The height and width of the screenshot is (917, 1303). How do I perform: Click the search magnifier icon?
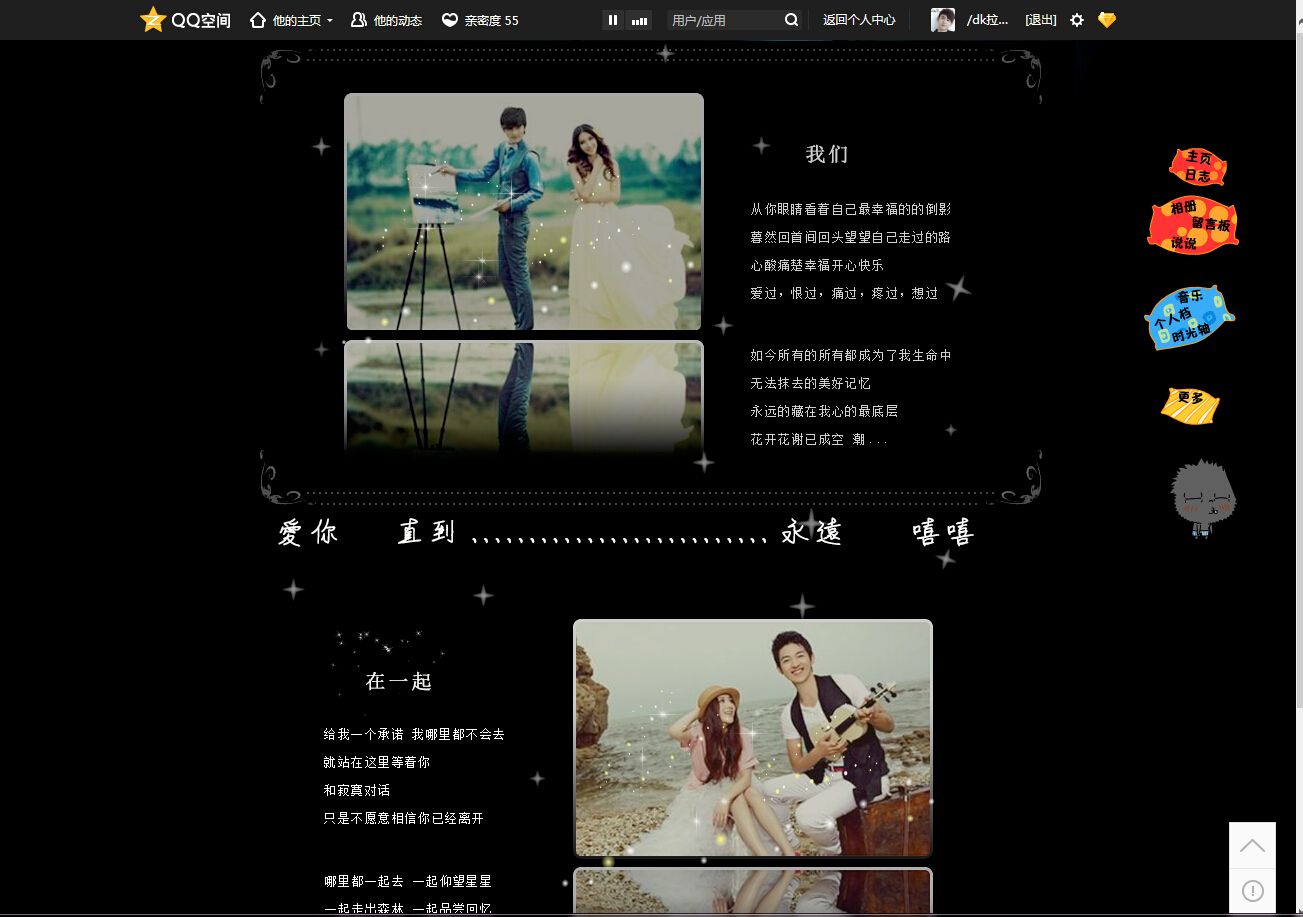[x=791, y=20]
